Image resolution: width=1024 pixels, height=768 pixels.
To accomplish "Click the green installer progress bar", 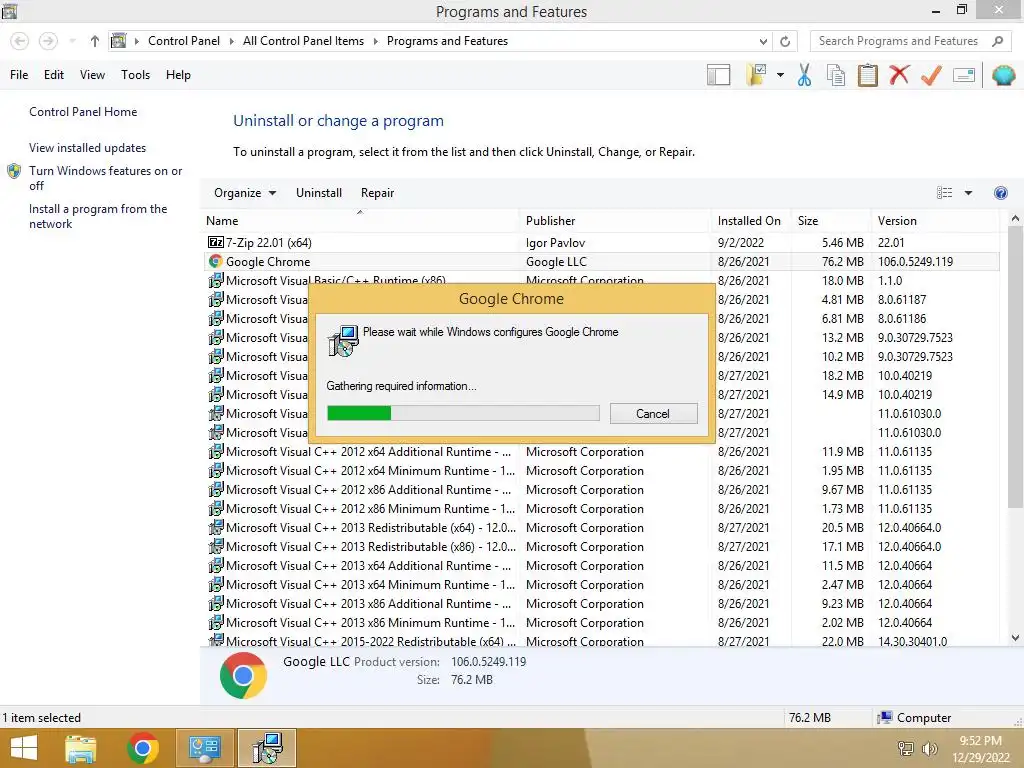I will coord(463,413).
